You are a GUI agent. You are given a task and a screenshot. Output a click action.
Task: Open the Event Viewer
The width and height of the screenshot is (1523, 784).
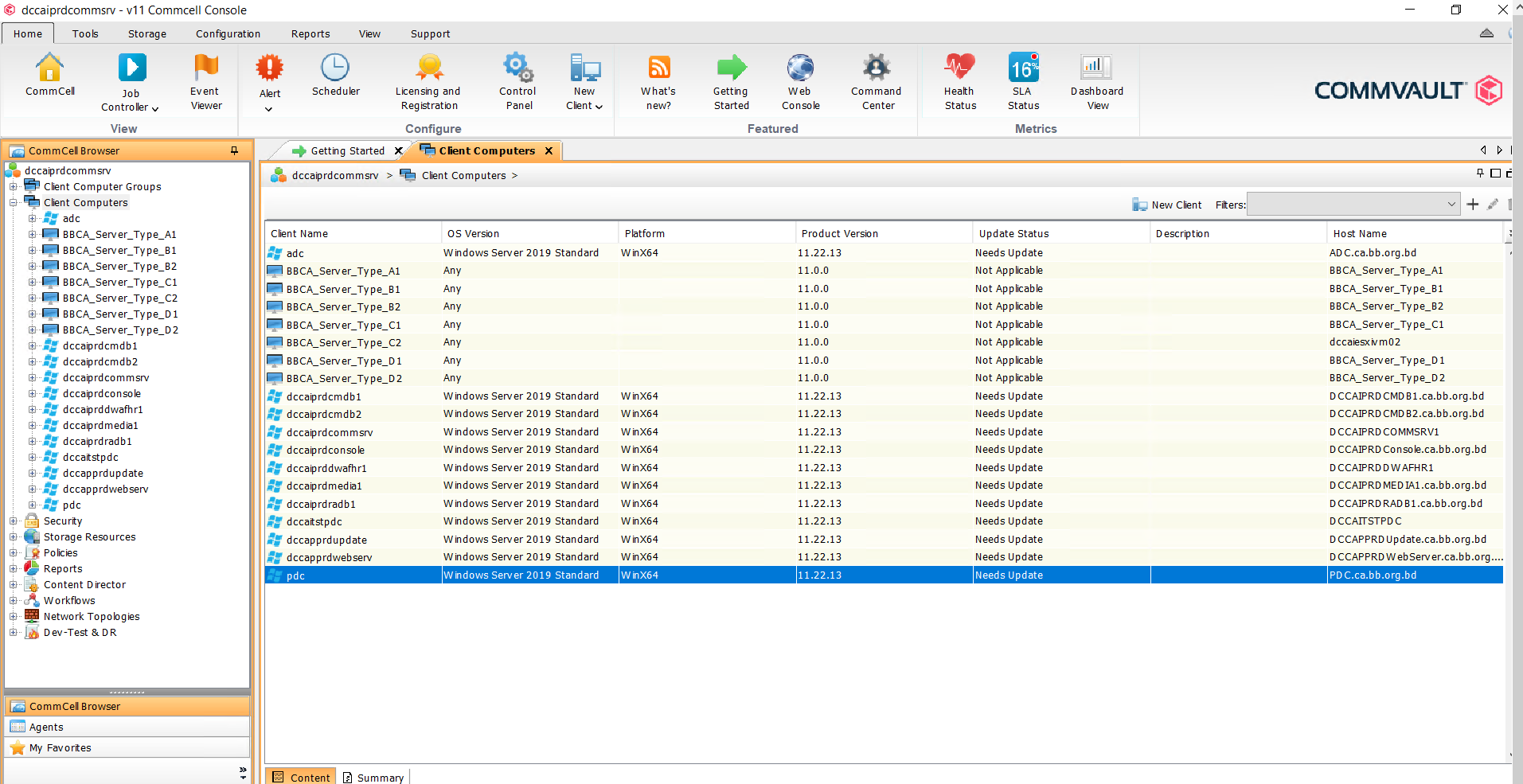click(206, 82)
